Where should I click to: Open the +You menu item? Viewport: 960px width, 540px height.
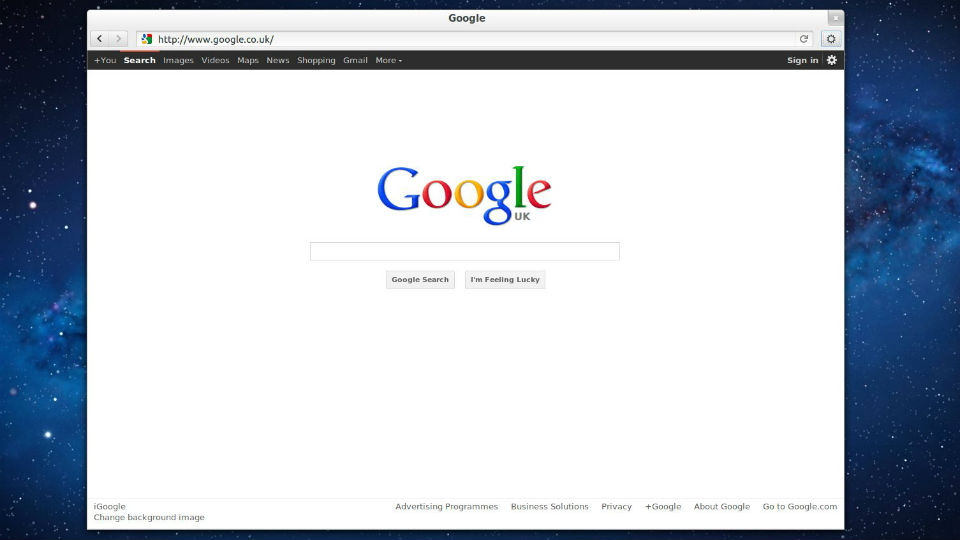(x=105, y=60)
